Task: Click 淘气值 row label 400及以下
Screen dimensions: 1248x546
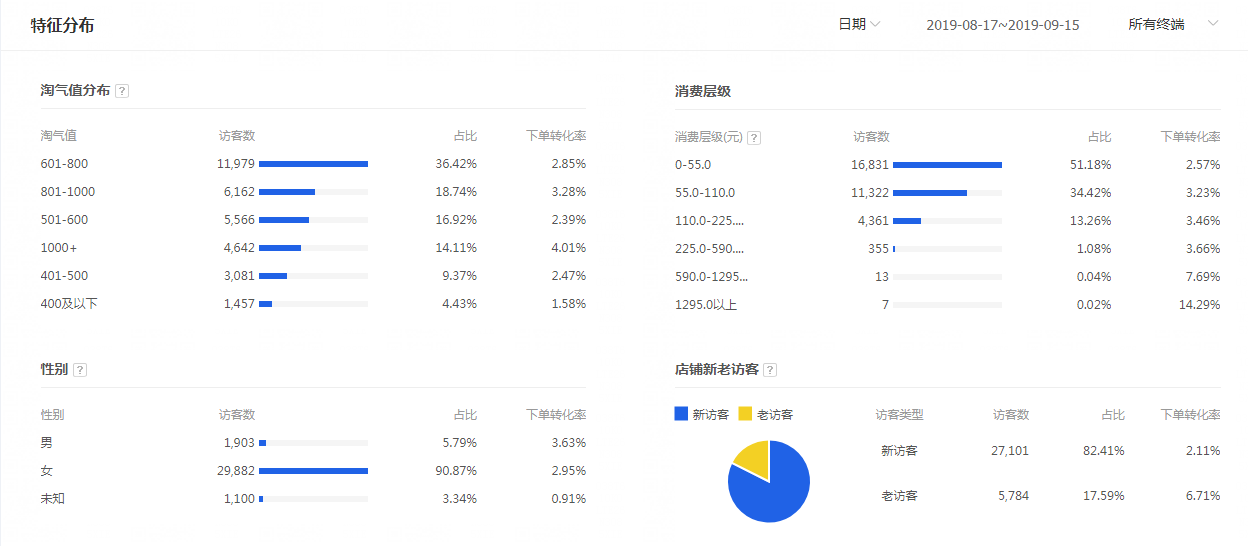Action: click(69, 304)
